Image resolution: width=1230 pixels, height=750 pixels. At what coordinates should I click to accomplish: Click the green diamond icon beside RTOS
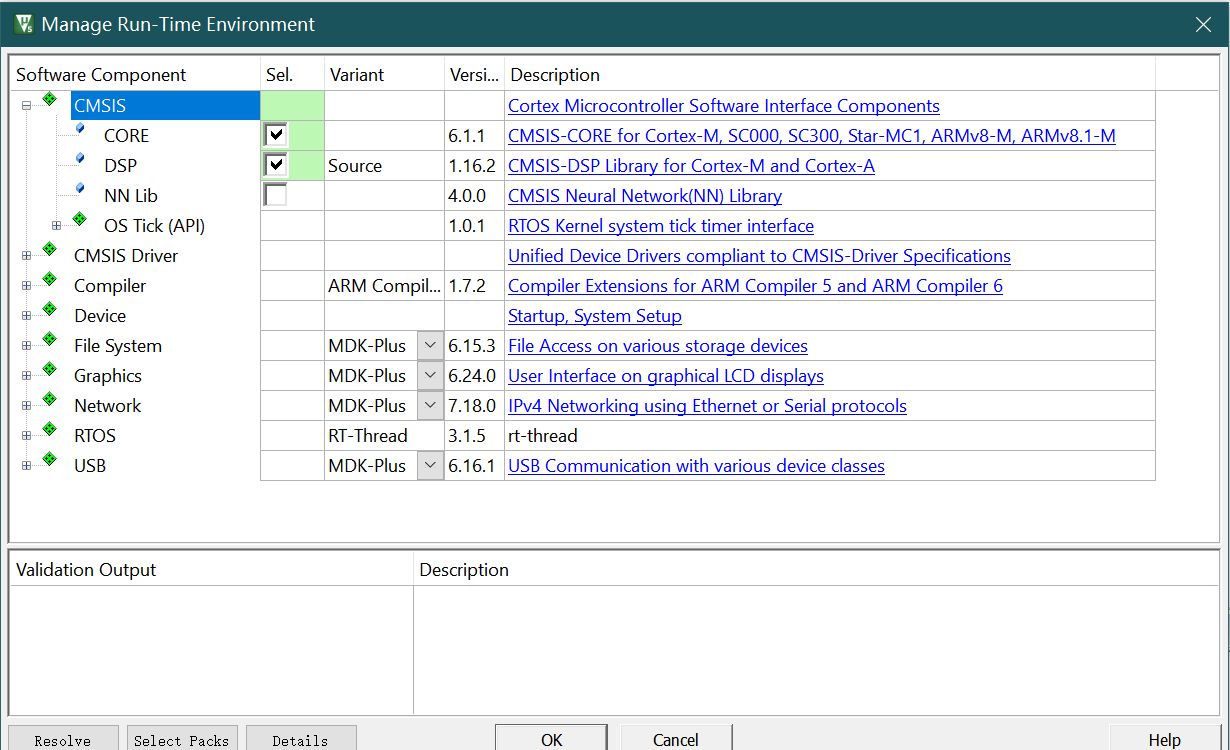[x=49, y=429]
